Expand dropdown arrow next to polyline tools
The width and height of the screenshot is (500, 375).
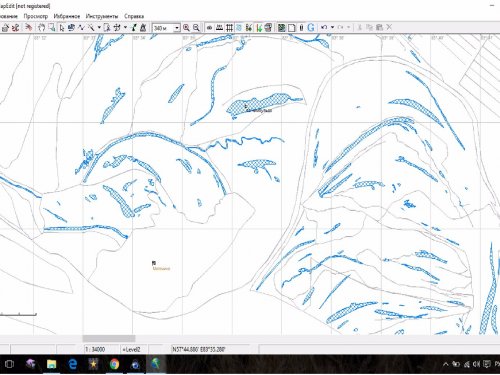pyautogui.click(x=99, y=27)
